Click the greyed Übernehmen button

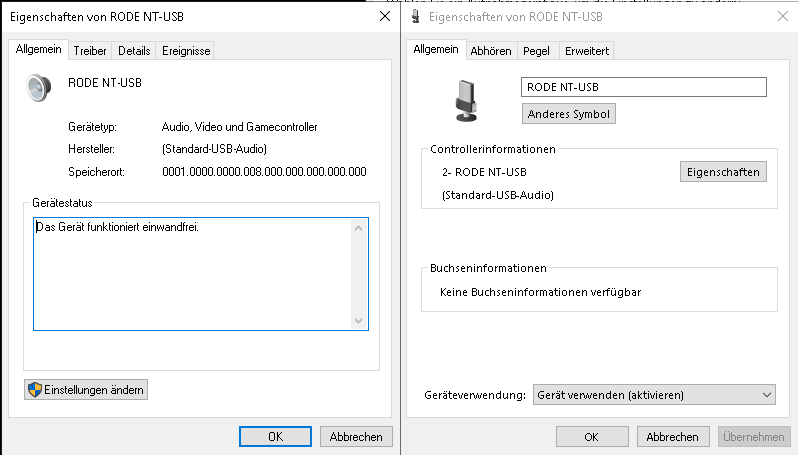click(754, 437)
